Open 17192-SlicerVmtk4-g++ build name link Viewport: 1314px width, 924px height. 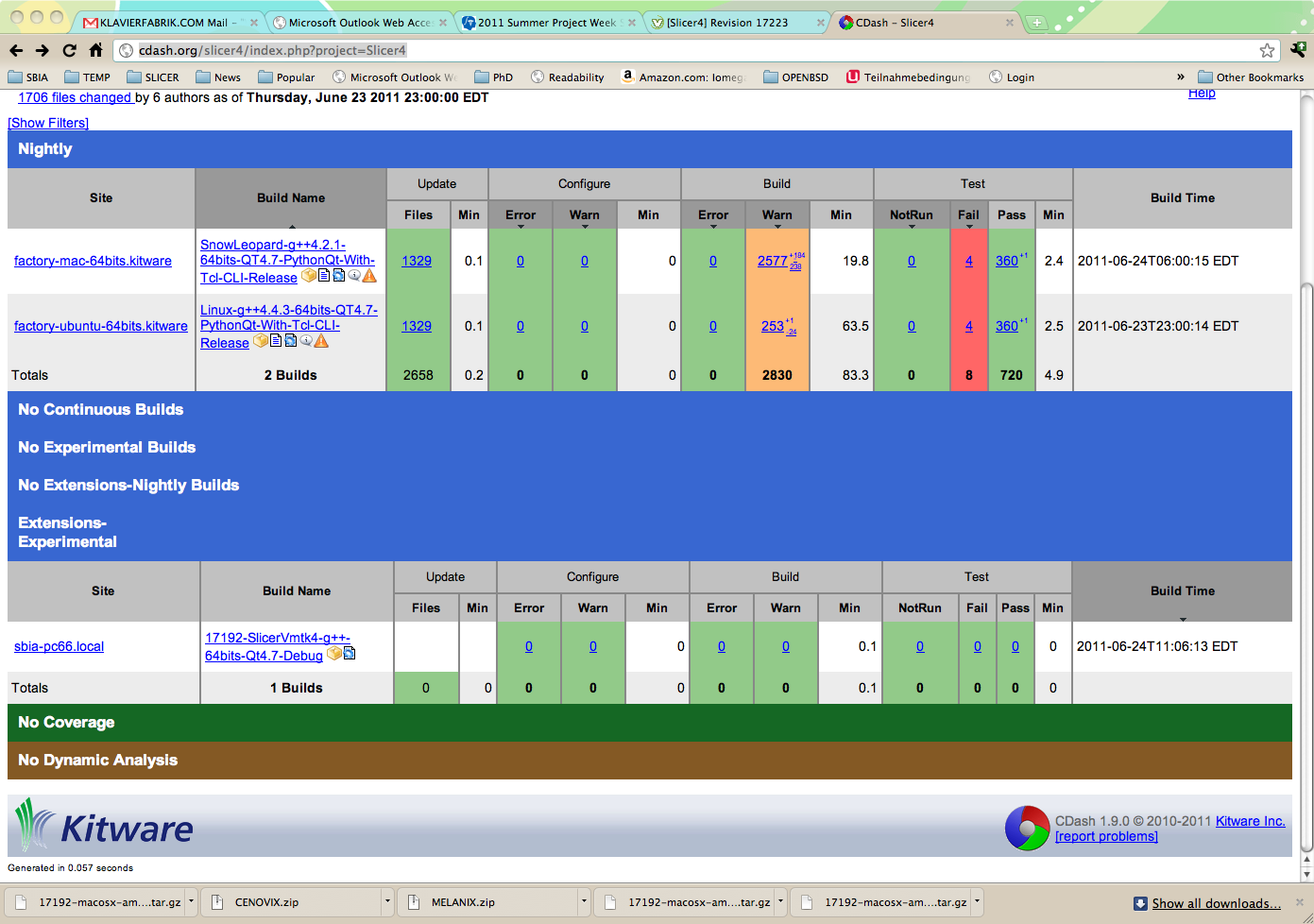point(277,646)
